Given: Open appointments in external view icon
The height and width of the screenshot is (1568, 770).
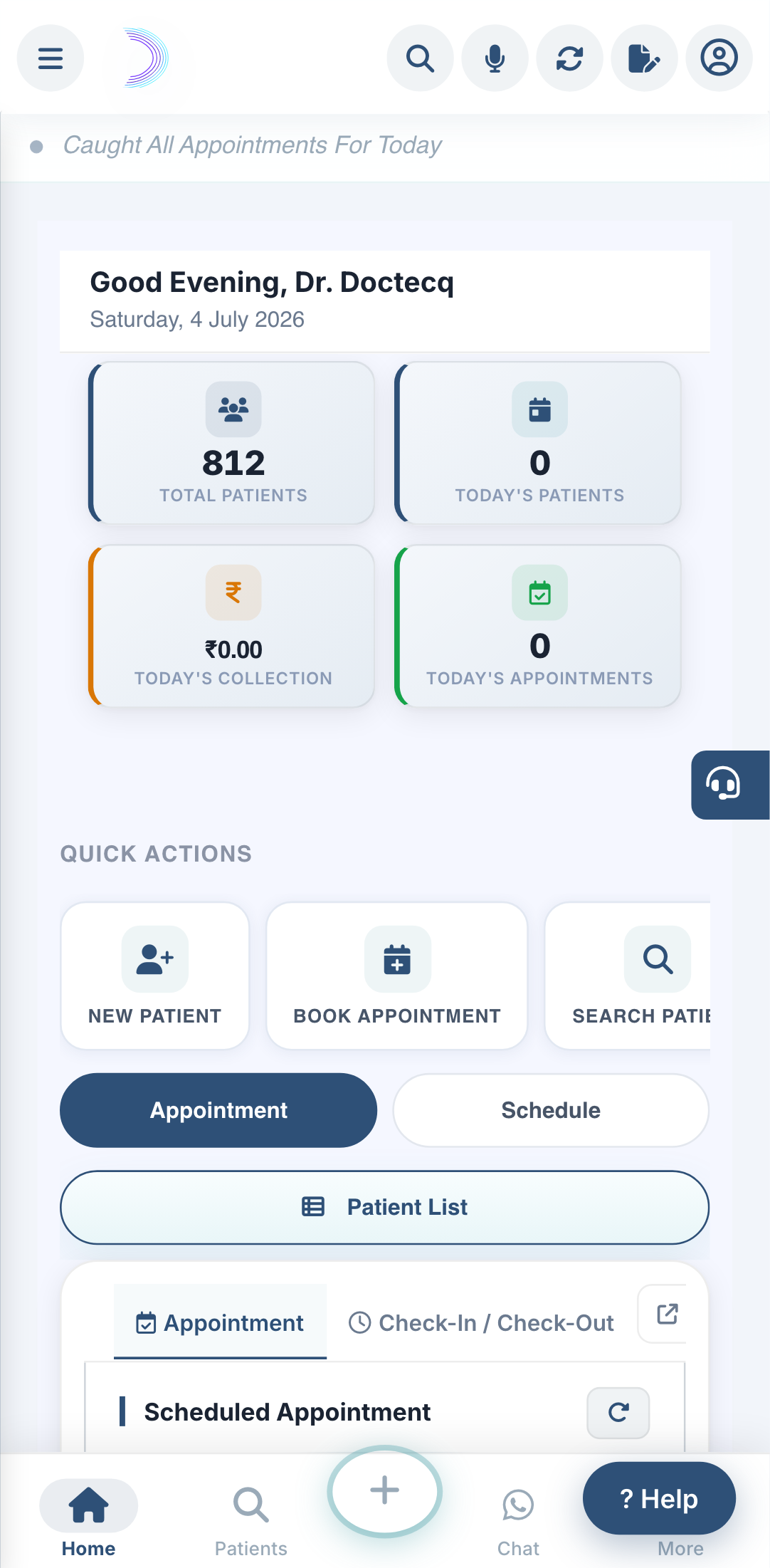Looking at the screenshot, I should click(666, 1314).
